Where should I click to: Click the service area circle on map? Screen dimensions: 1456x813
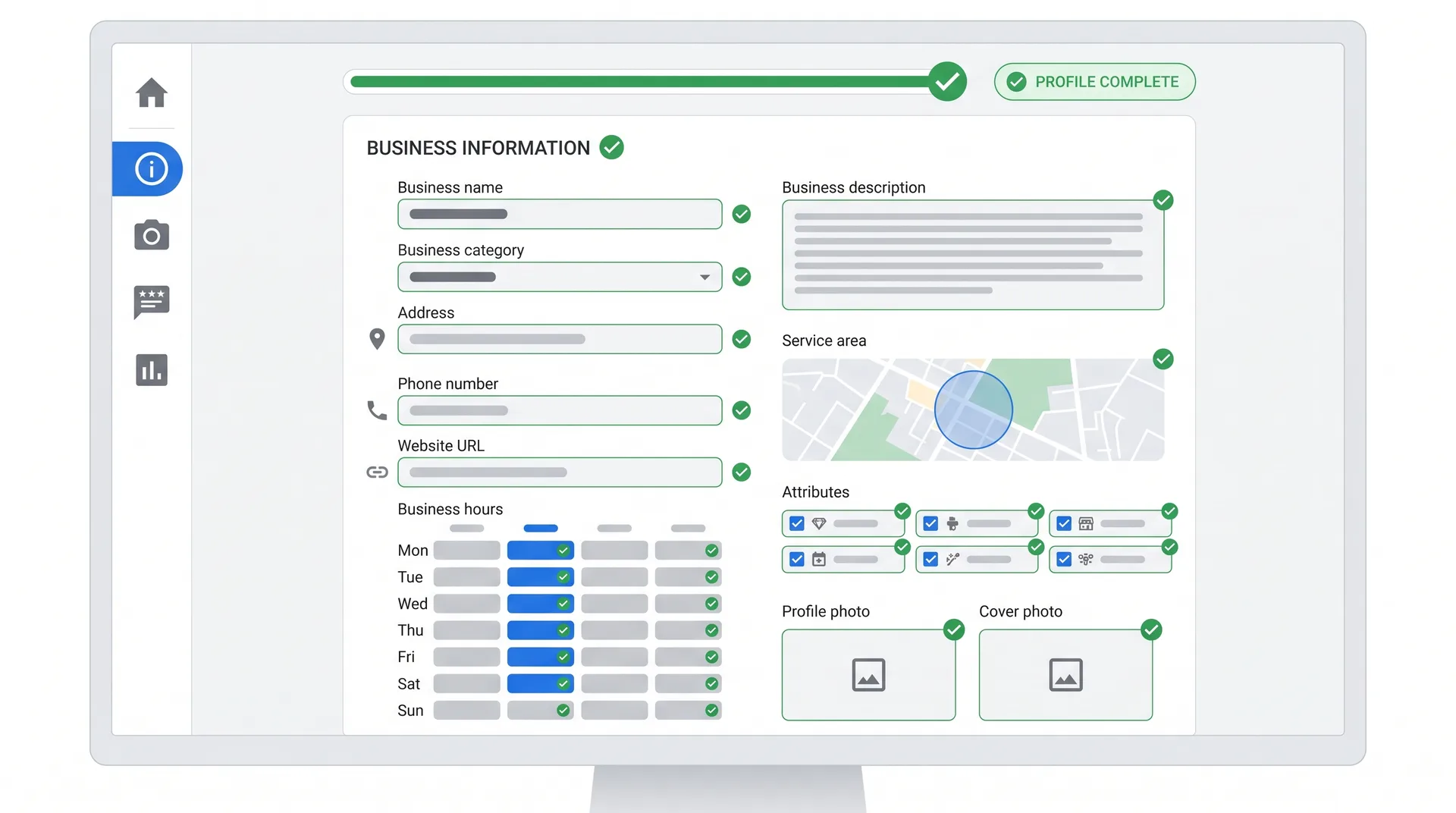point(974,410)
